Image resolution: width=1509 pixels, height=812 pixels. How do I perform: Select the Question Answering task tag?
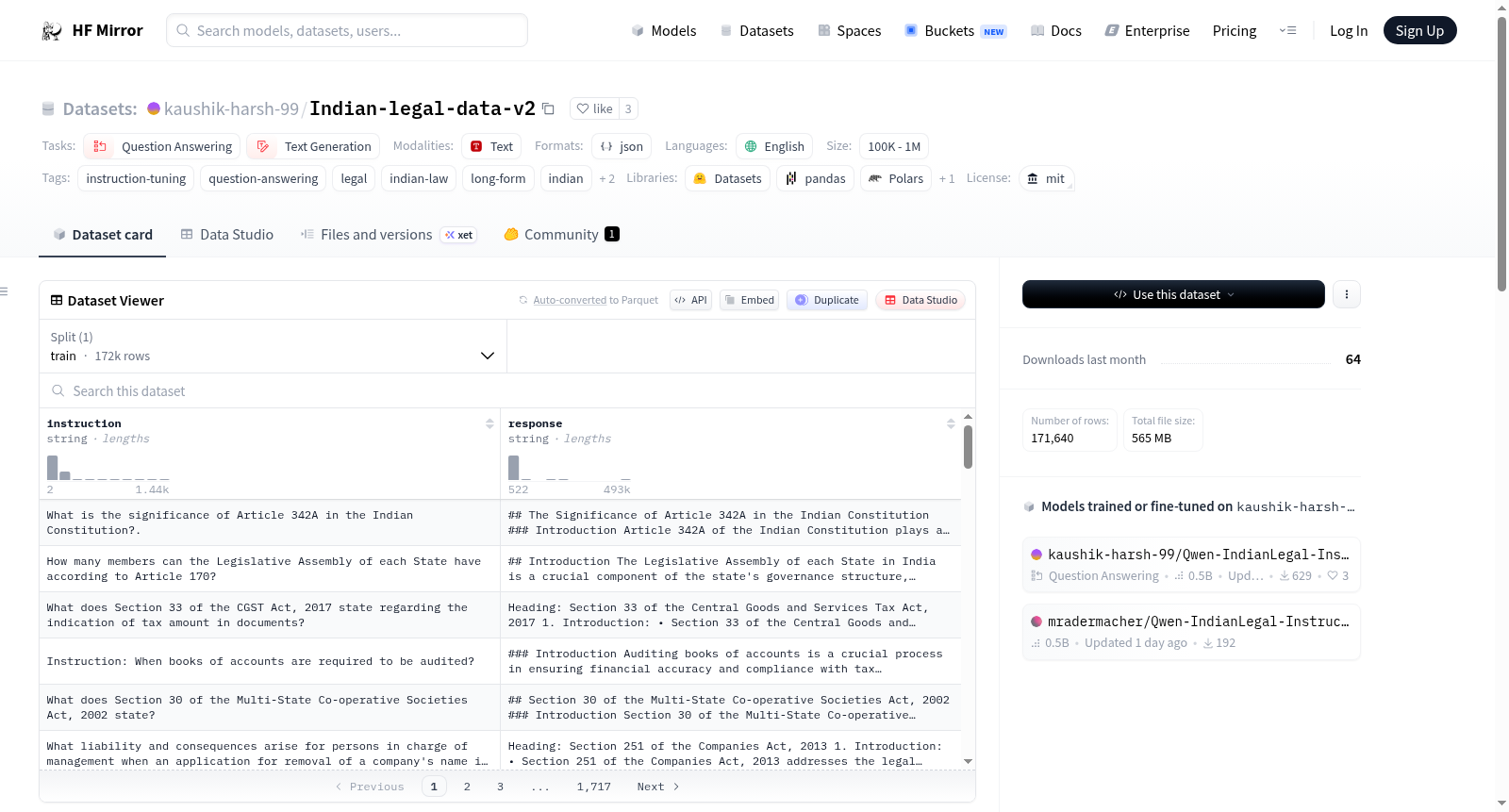tap(162, 146)
